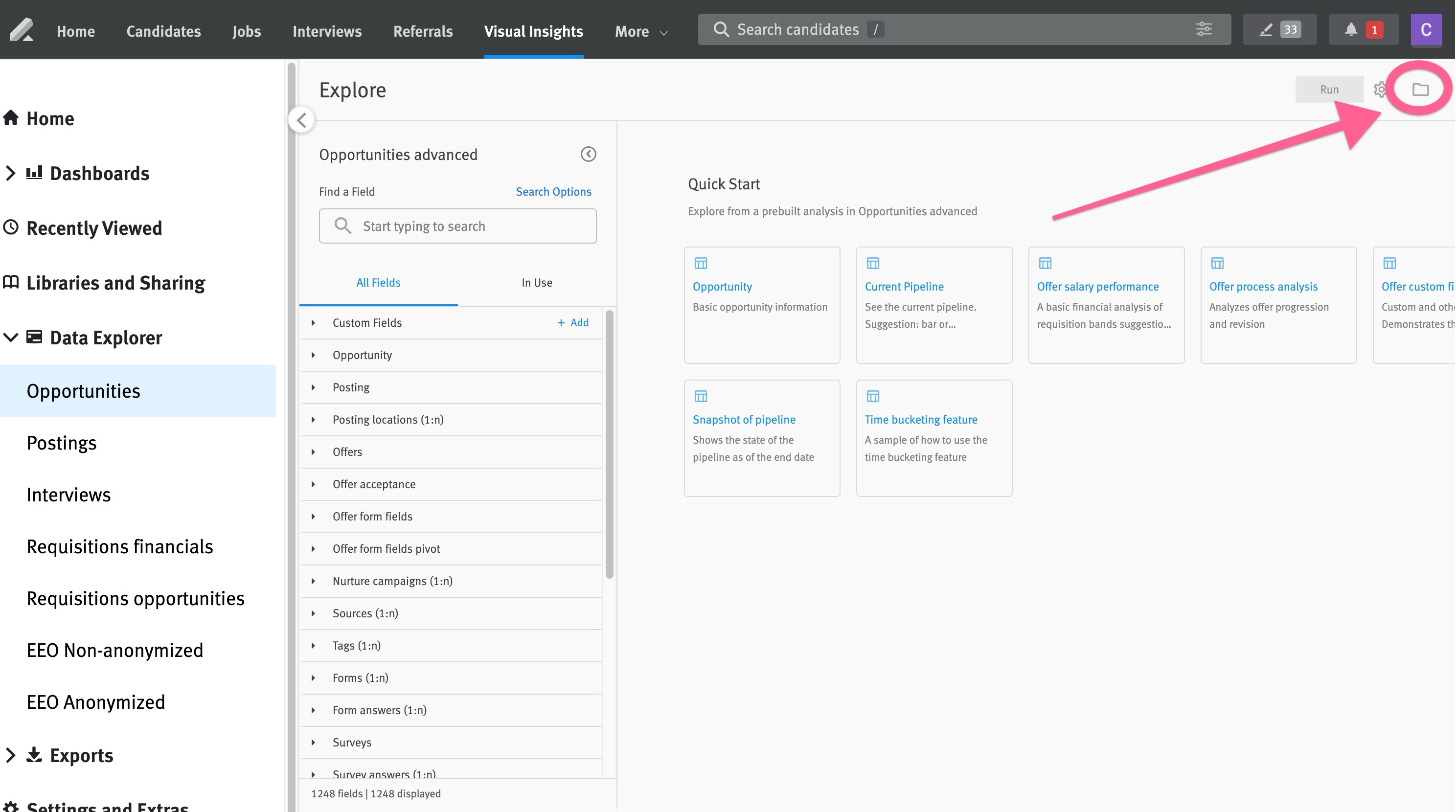The height and width of the screenshot is (812, 1456).
Task: Expand the Tags (1:n) field group
Action: coord(313,645)
